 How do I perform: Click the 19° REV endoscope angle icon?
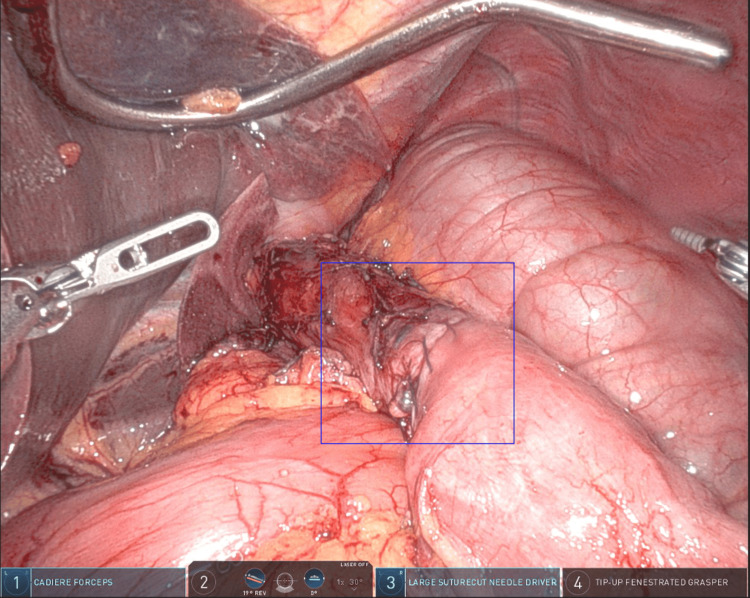[x=254, y=579]
